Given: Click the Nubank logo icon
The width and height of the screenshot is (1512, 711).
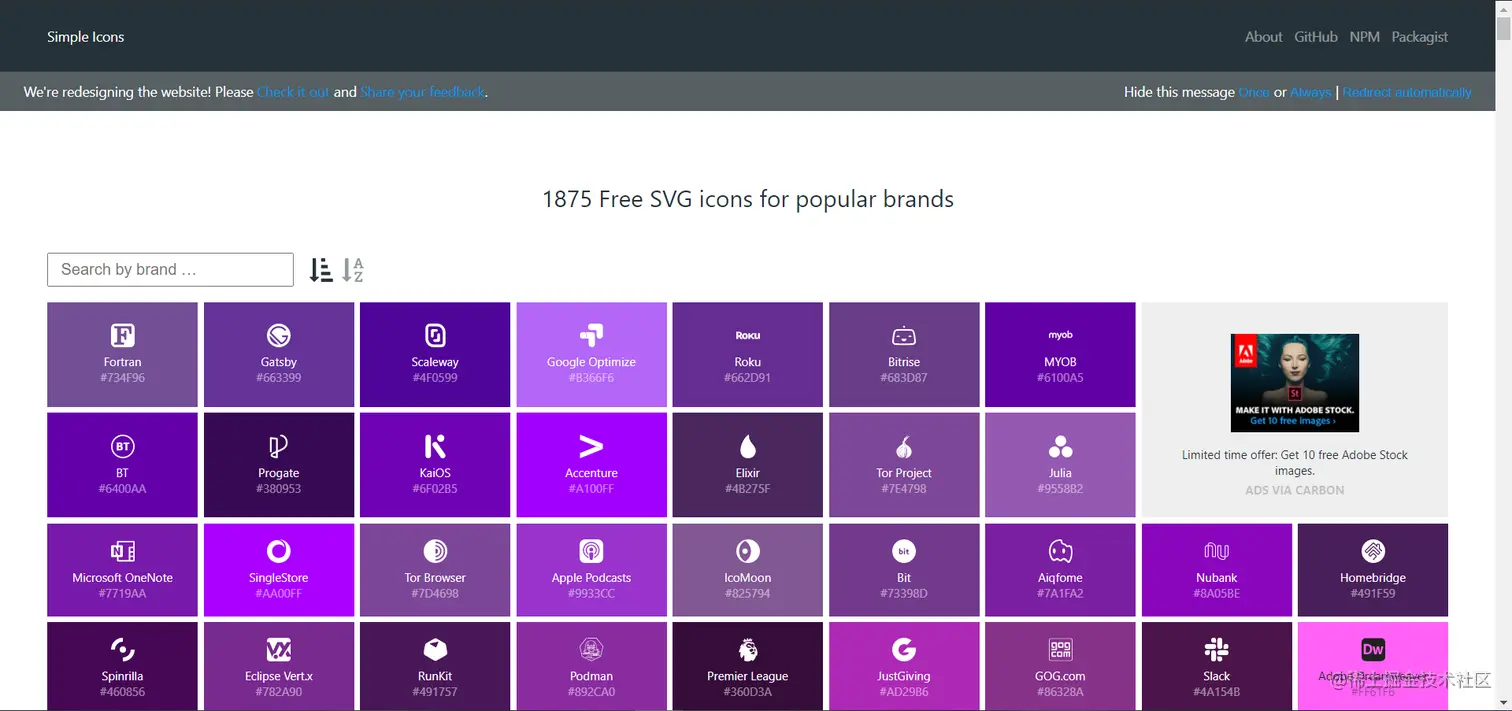Looking at the screenshot, I should pyautogui.click(x=1217, y=551).
